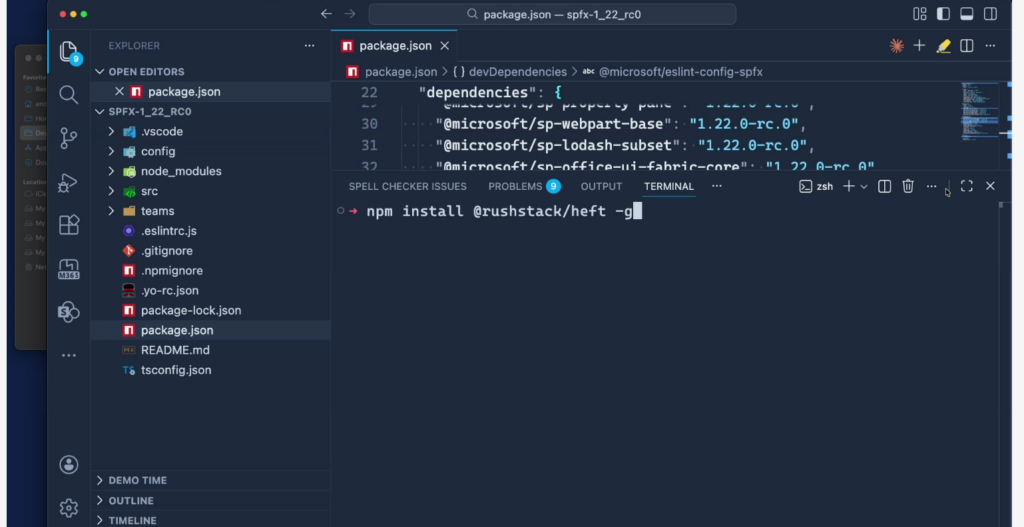Split the terminal panel

(x=884, y=186)
